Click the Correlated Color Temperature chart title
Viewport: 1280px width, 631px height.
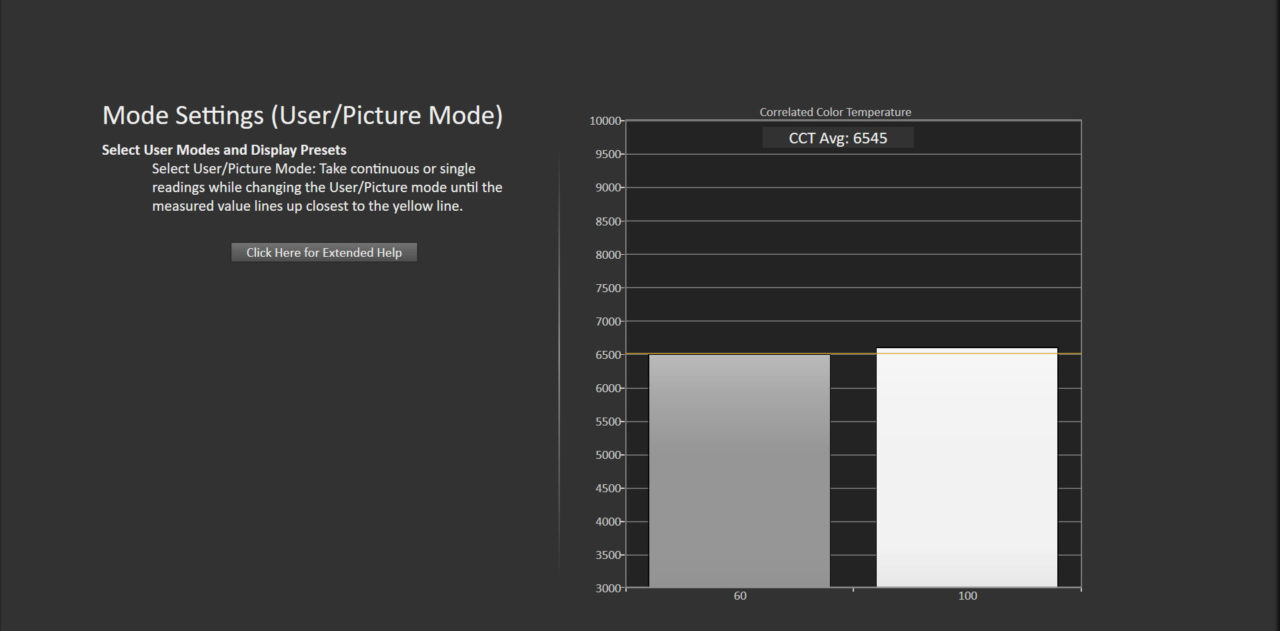coord(835,112)
